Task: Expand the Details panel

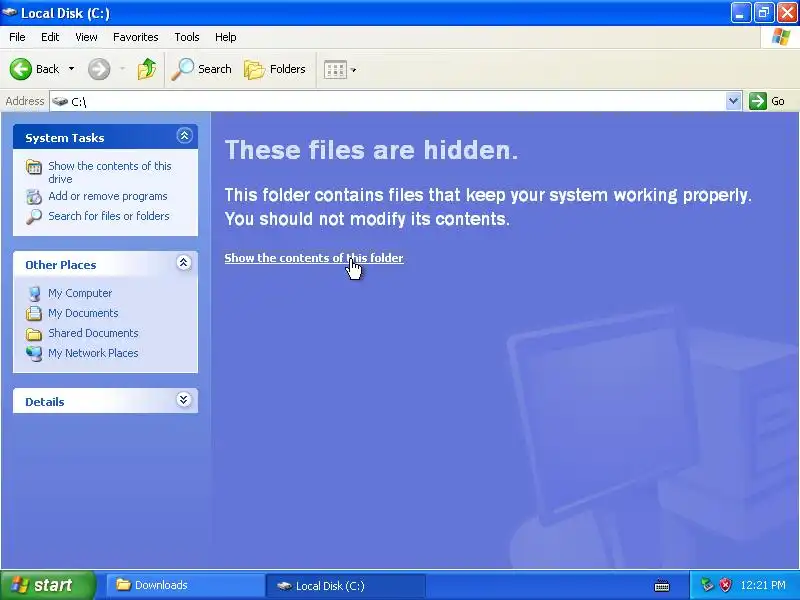Action: tap(184, 399)
